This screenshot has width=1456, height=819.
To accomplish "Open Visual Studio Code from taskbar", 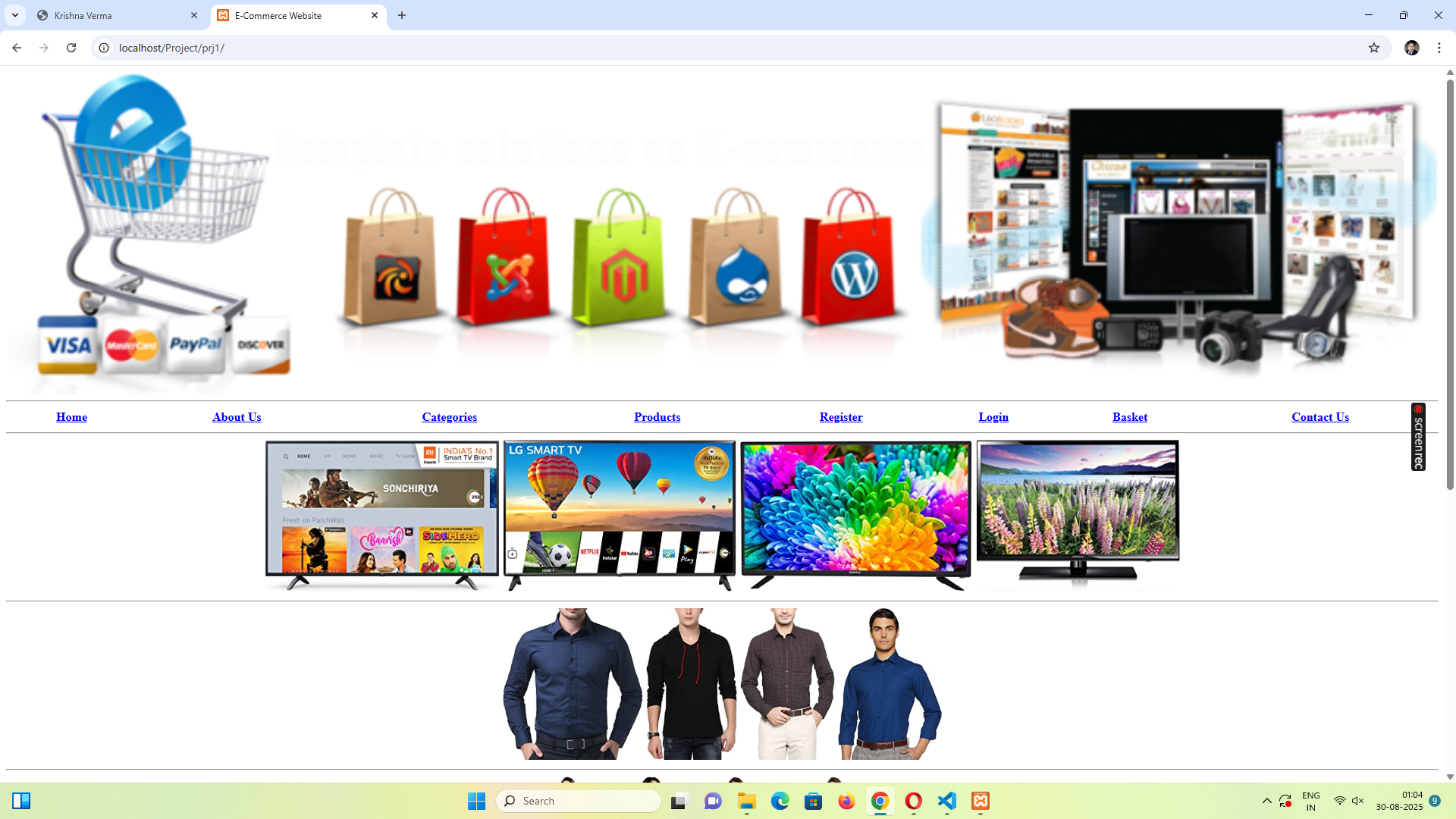I will tap(947, 801).
